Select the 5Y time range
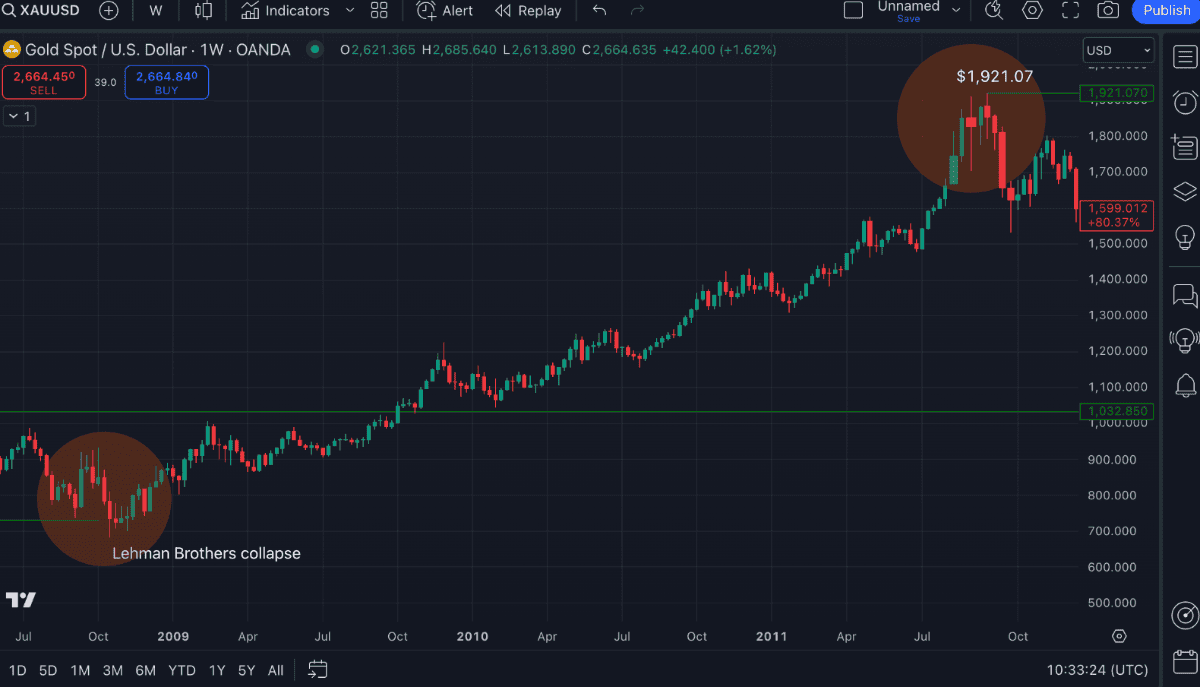Viewport: 1200px width, 687px height. (x=246, y=670)
